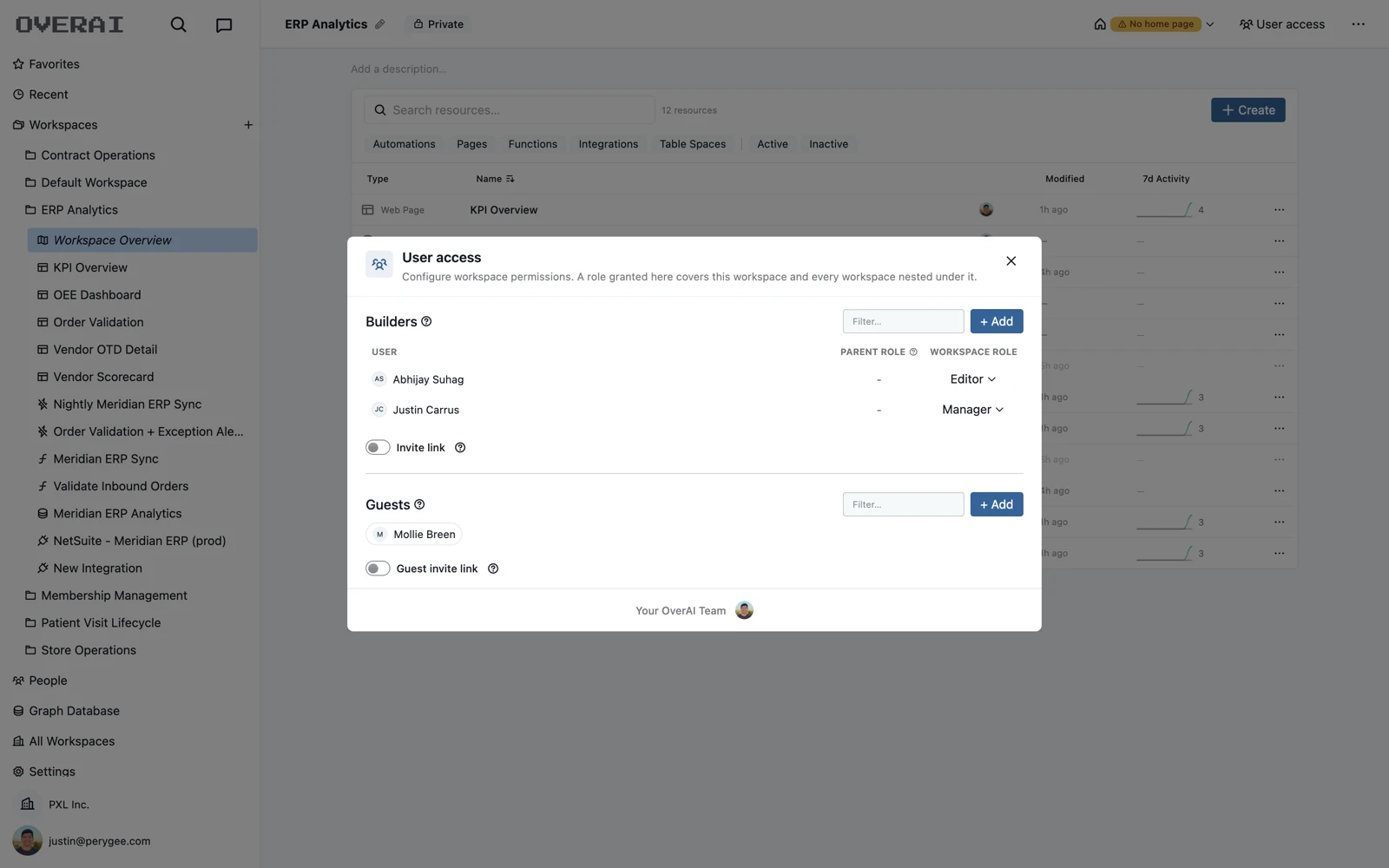Image resolution: width=1389 pixels, height=868 pixels.
Task: Filter resources by Pages
Action: (471, 144)
